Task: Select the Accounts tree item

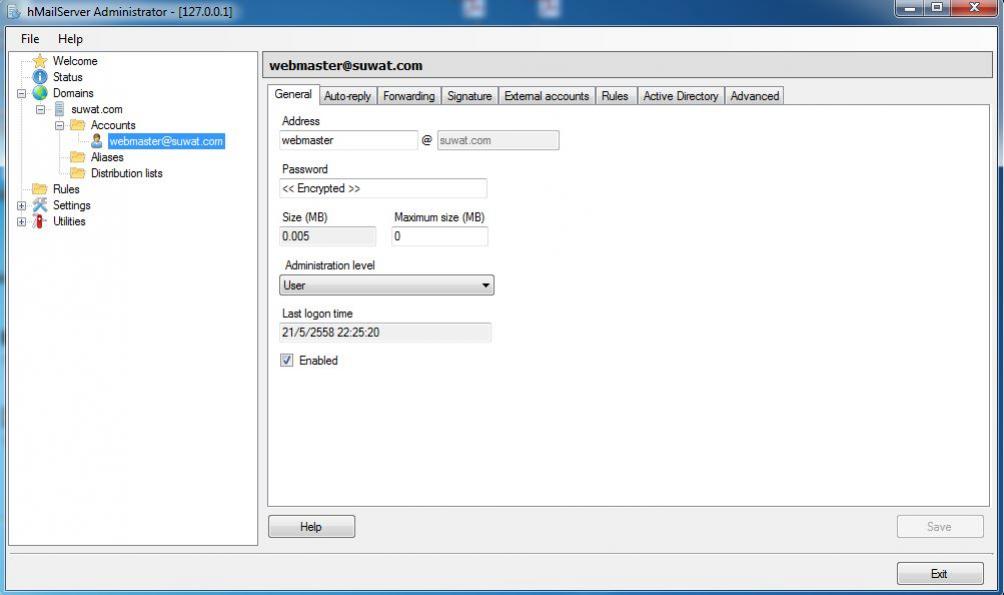Action: 113,125
